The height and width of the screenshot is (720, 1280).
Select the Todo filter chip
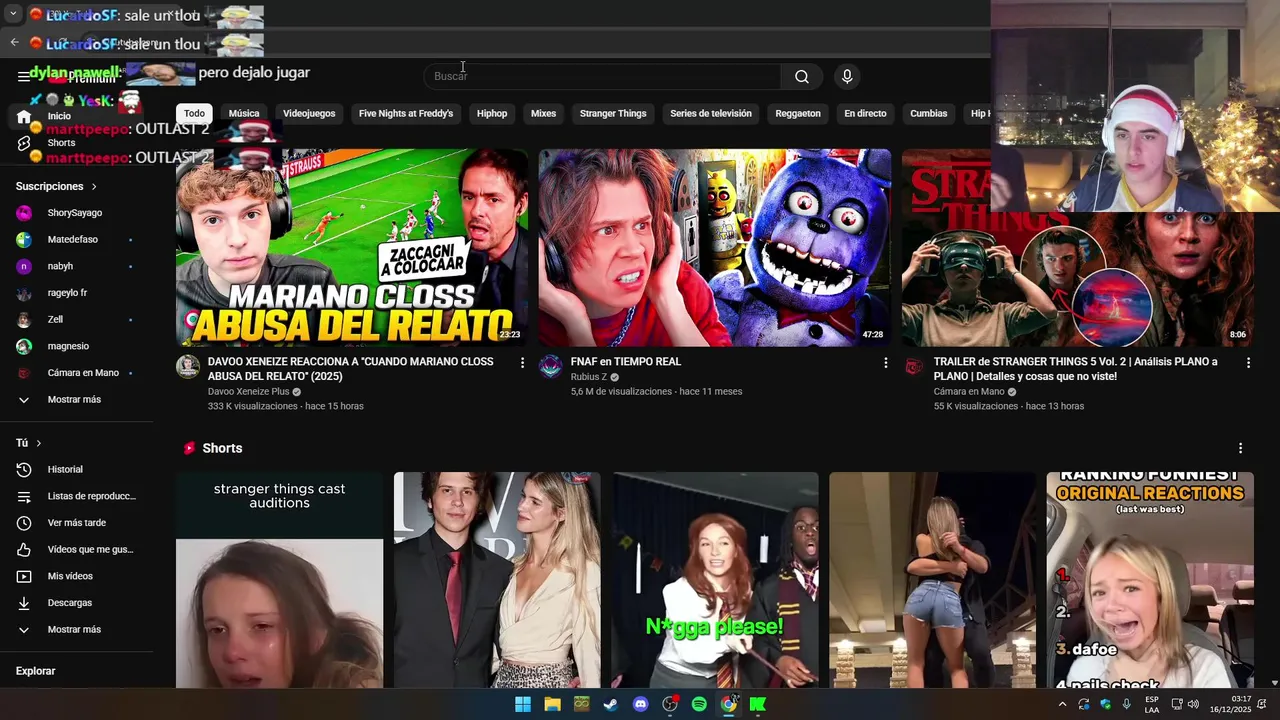pos(194,113)
